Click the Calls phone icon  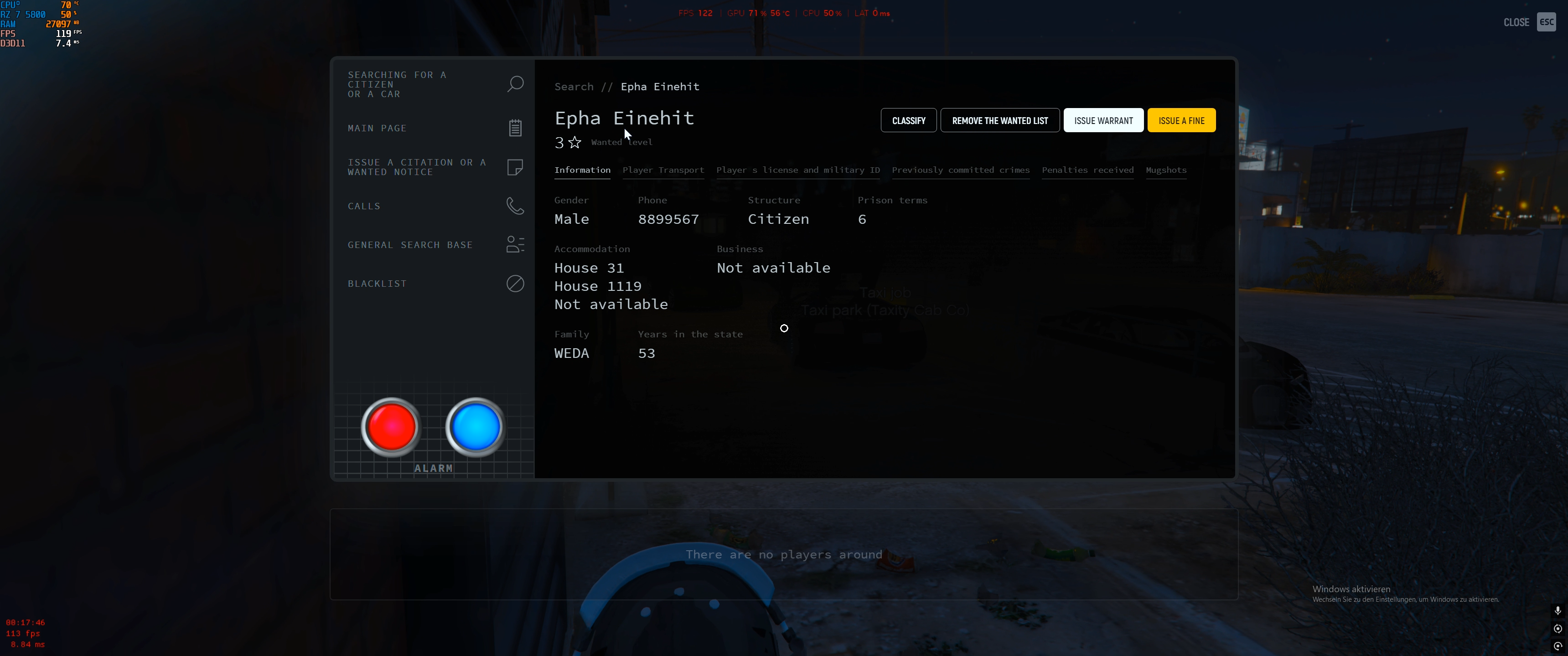coord(515,206)
